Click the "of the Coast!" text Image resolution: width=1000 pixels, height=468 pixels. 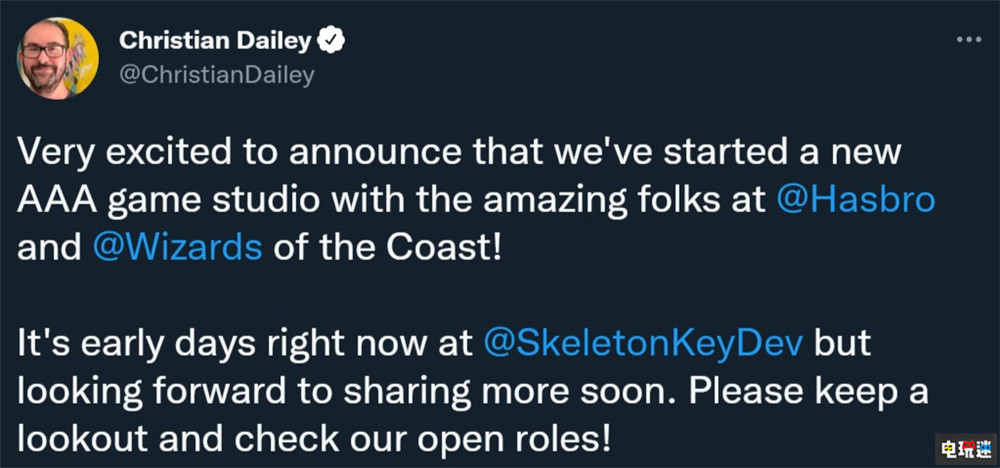383,243
